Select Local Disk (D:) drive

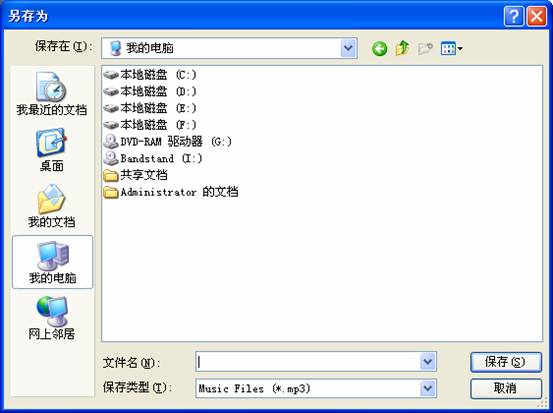[x=150, y=92]
